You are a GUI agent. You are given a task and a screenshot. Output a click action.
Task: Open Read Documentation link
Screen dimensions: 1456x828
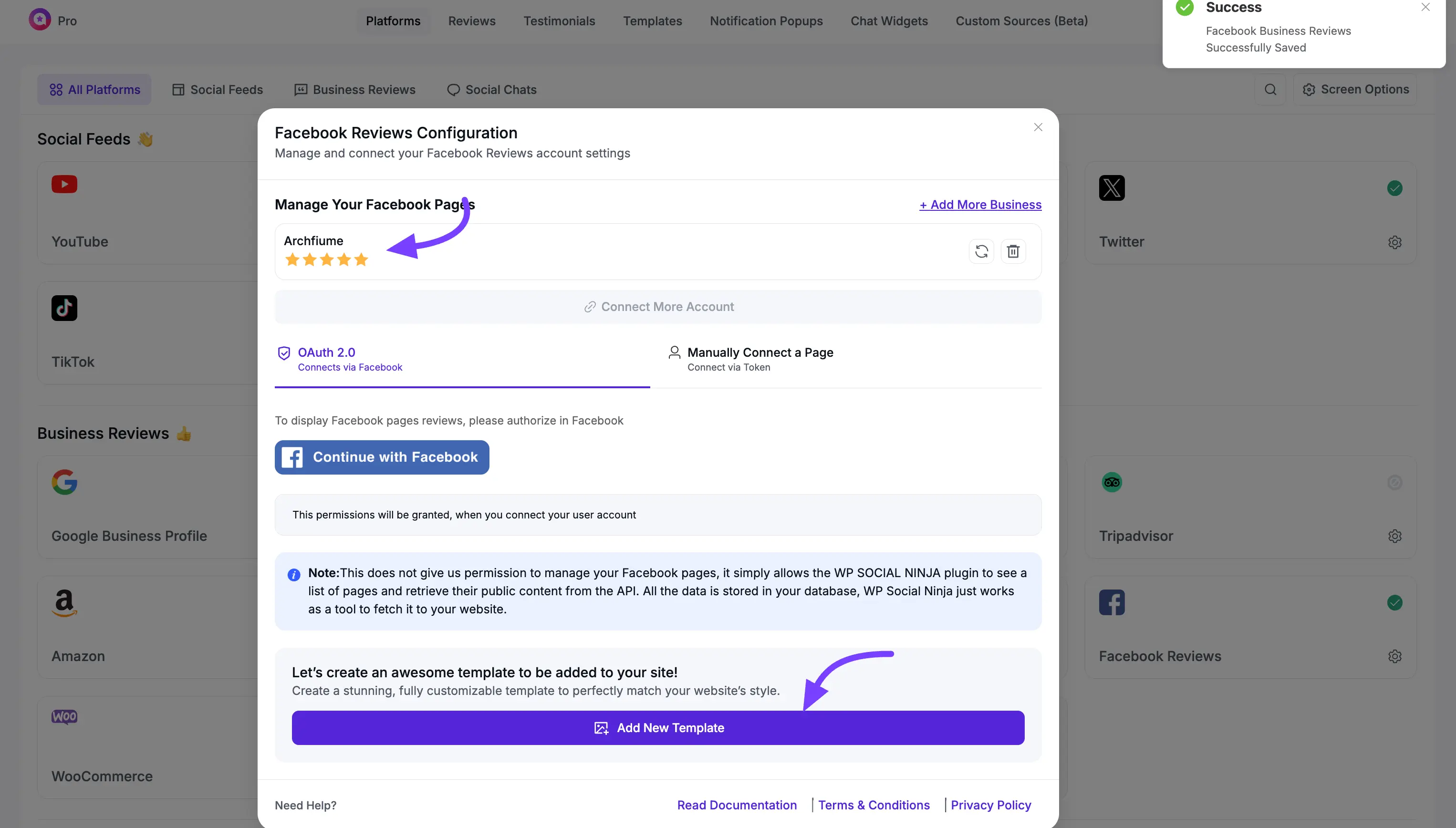pyautogui.click(x=737, y=805)
